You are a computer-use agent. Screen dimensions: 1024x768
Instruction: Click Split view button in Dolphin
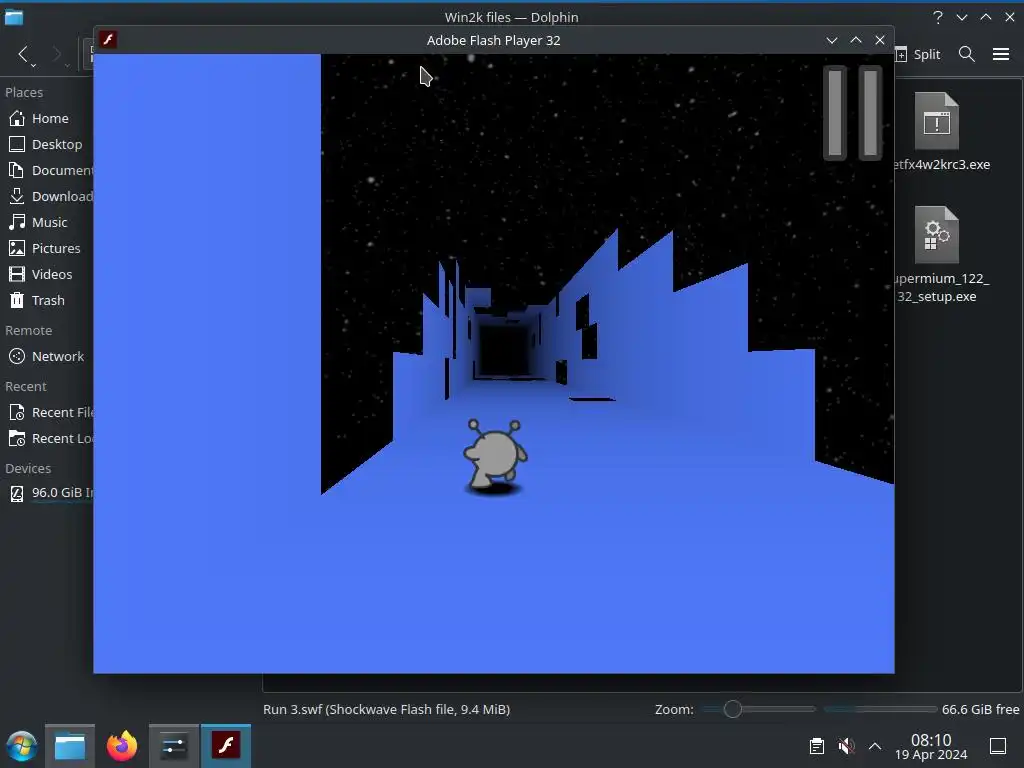(918, 54)
